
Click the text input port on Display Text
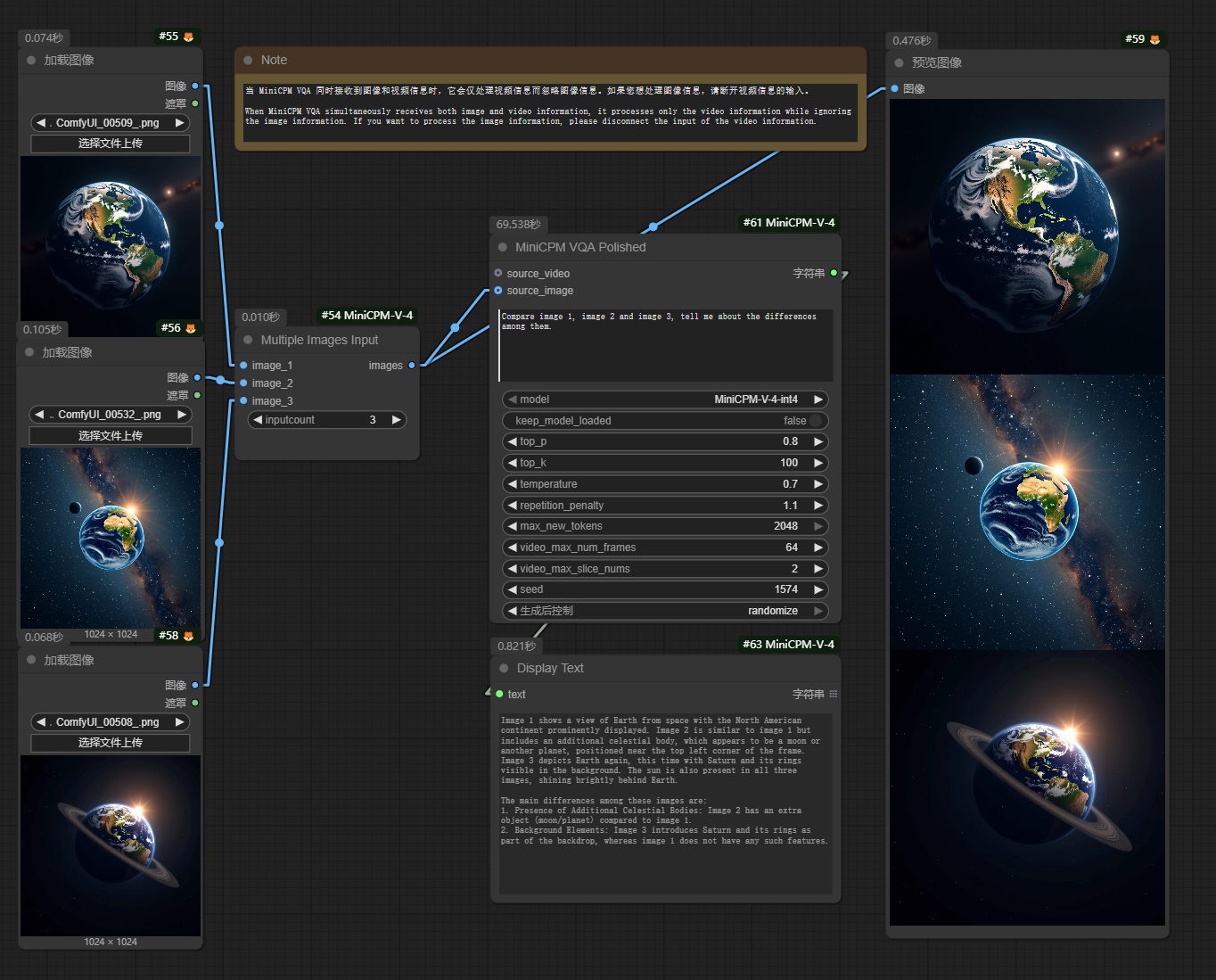tap(499, 694)
